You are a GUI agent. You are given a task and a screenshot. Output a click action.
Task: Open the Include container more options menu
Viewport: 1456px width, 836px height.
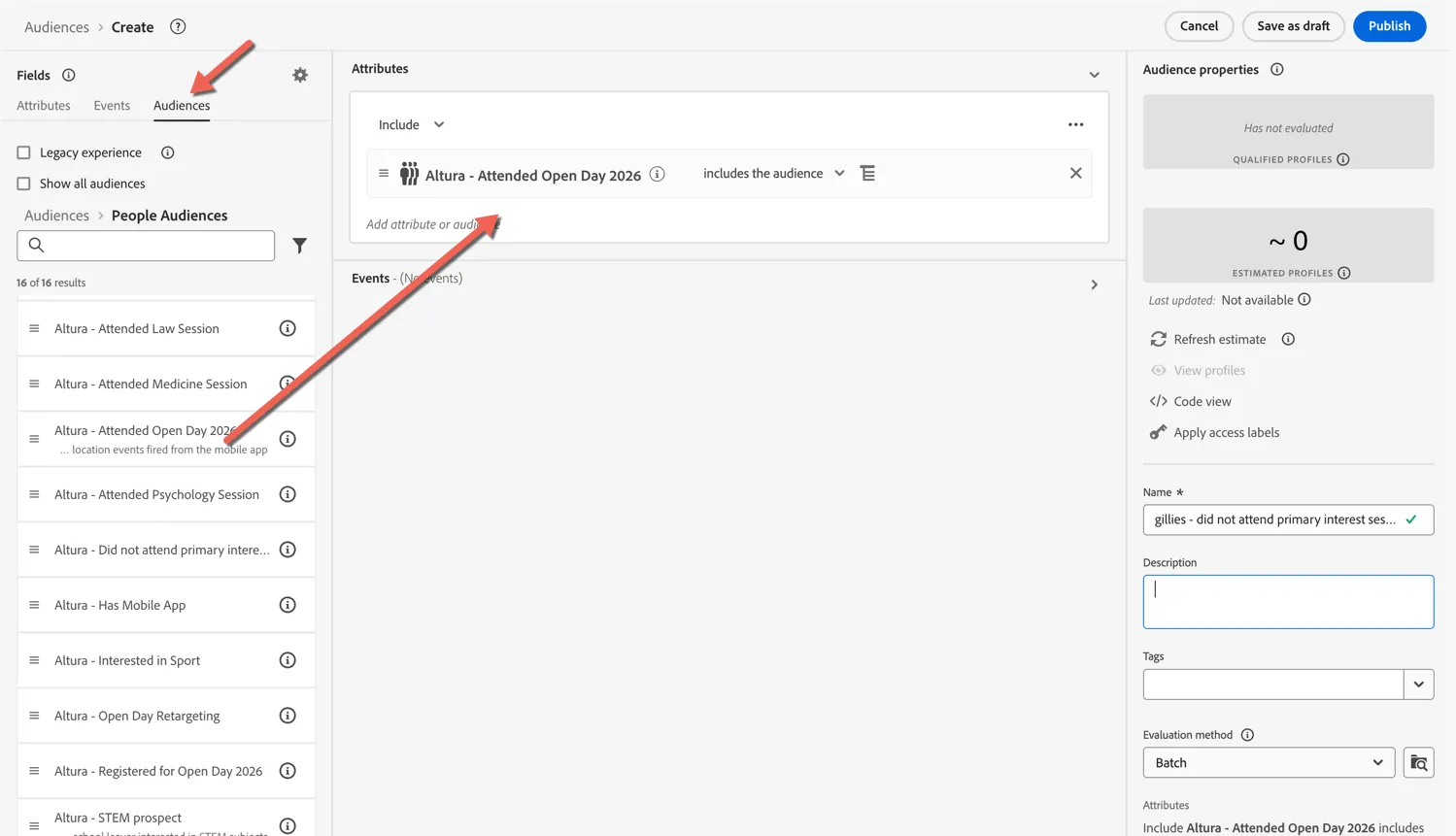1075,124
